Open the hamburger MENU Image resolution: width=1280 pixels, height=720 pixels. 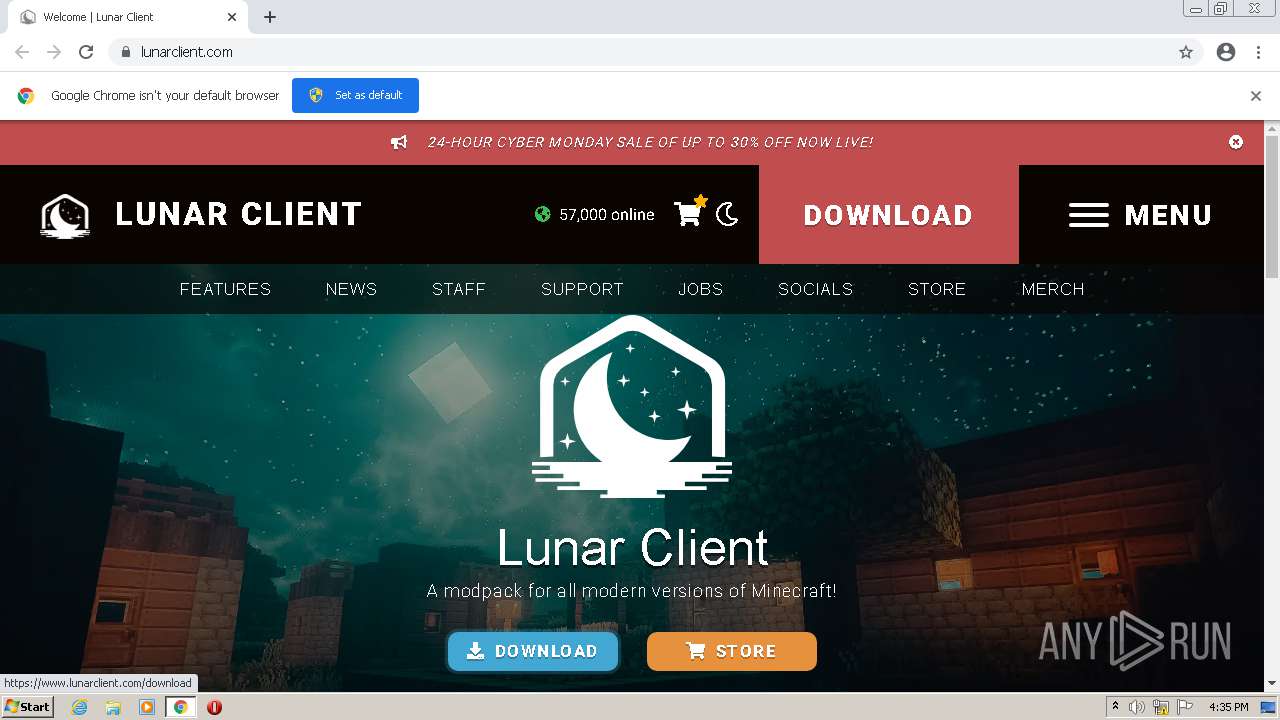(x=1140, y=215)
